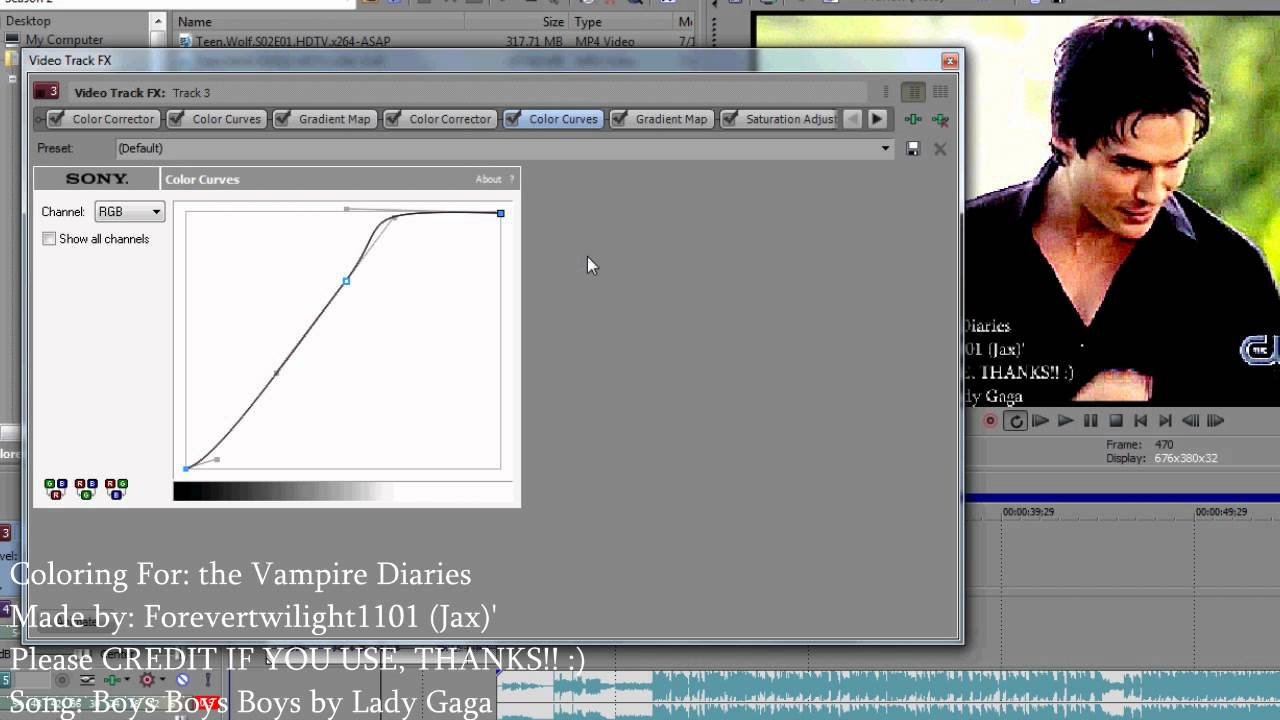The image size is (1280, 720).
Task: Click the track 5 mute circle icon
Action: click(182, 680)
